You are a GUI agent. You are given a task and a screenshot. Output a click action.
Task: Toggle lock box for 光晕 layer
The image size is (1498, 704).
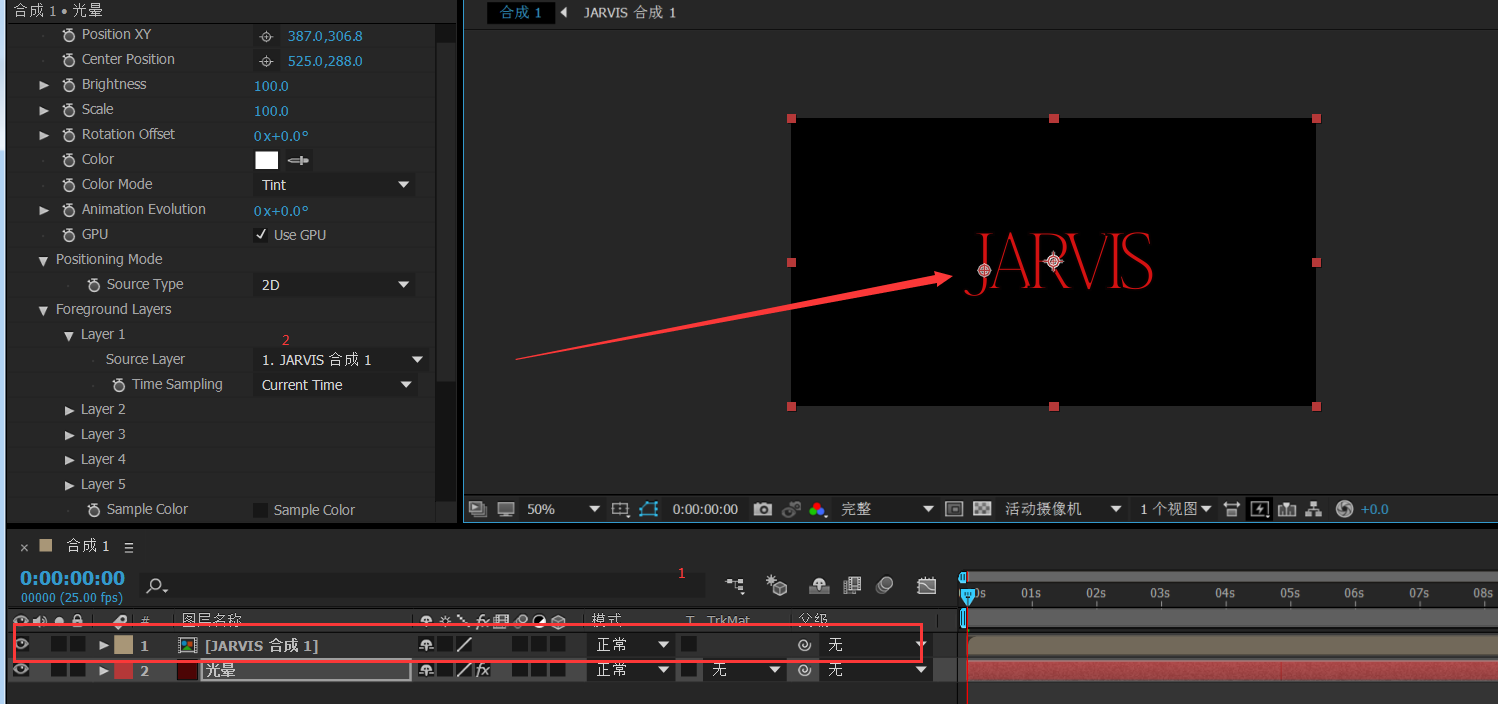(77, 670)
